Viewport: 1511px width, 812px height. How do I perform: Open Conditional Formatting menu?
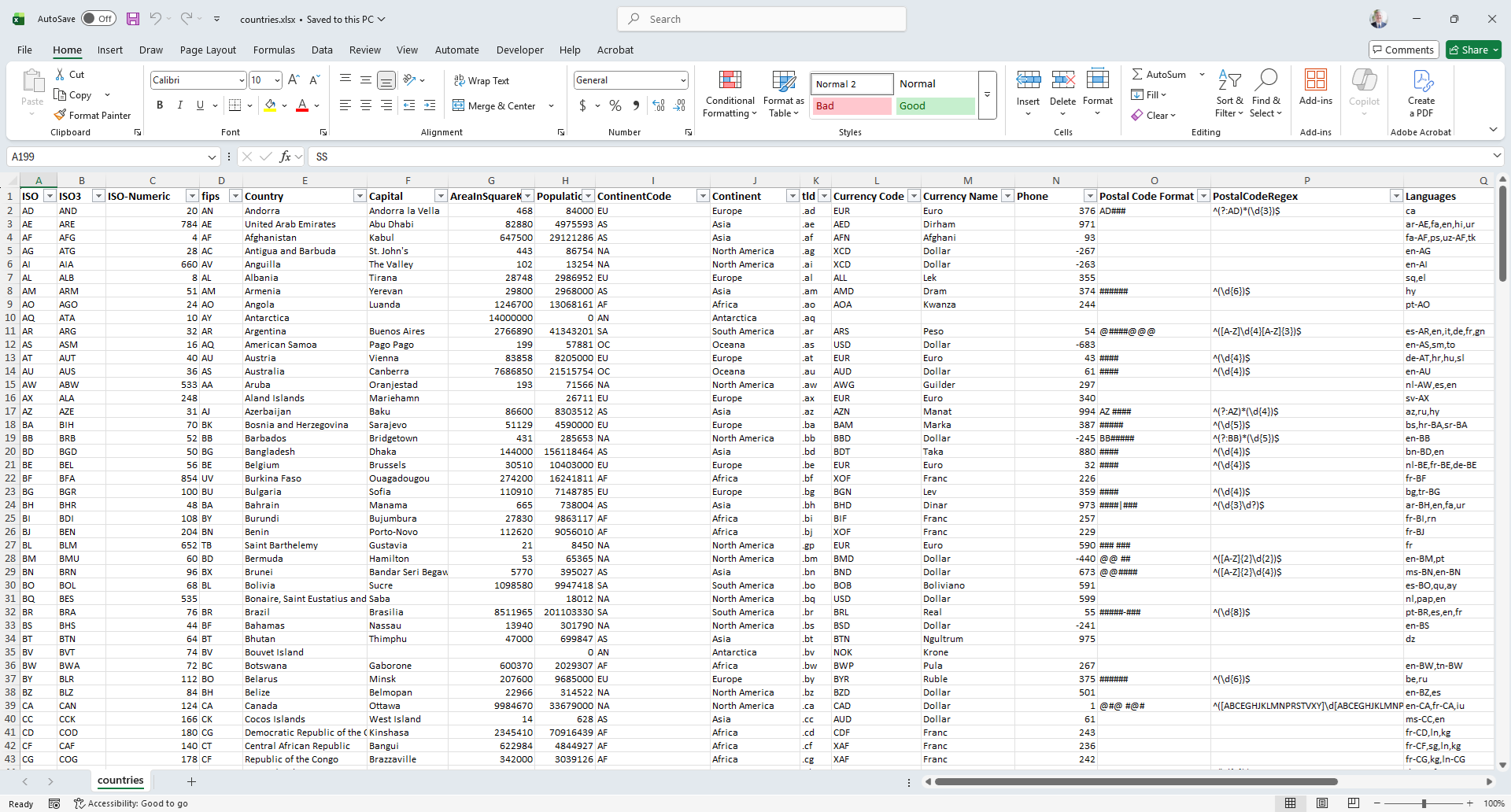point(730,94)
